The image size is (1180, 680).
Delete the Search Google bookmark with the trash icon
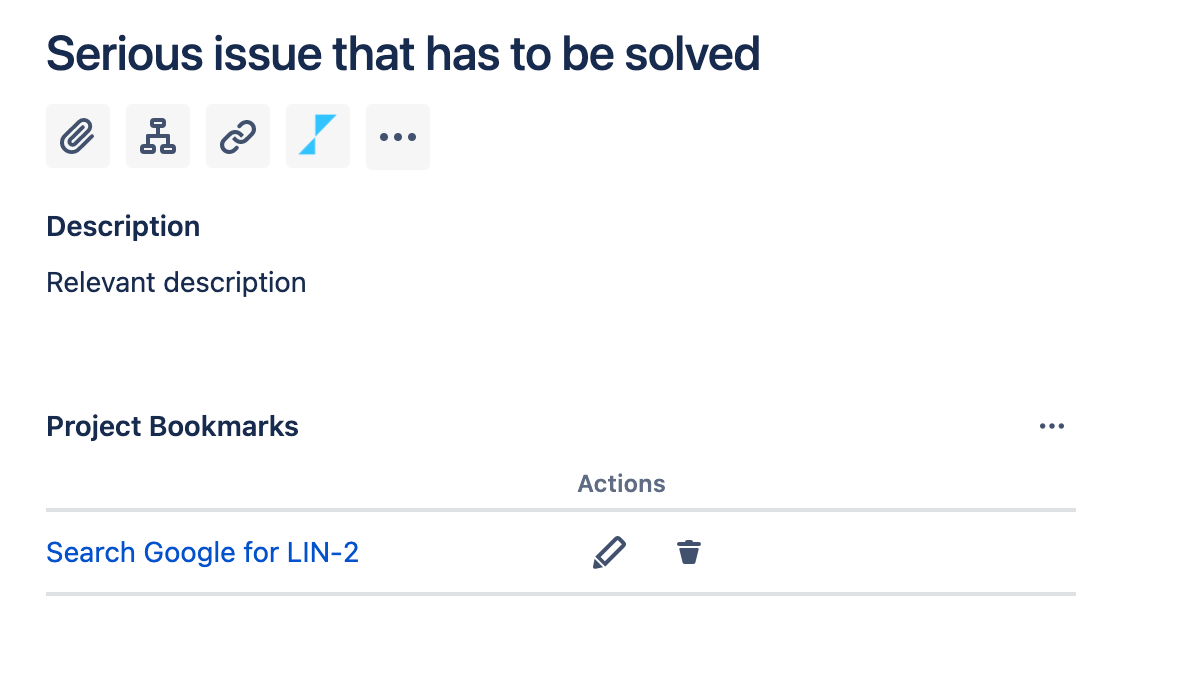(689, 553)
